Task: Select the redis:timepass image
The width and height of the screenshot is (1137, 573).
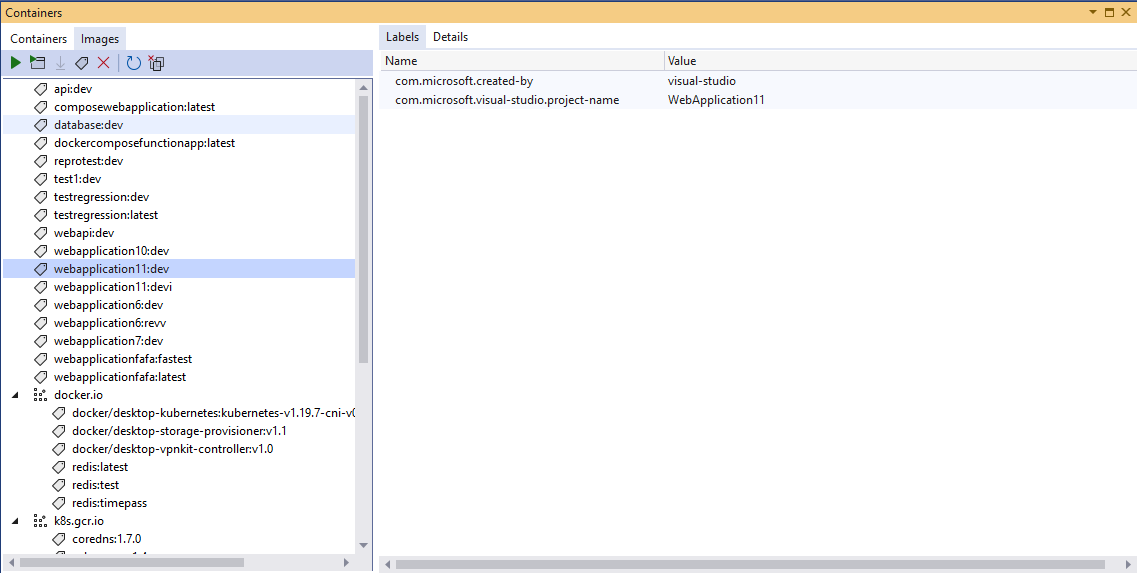Action: (x=109, y=503)
